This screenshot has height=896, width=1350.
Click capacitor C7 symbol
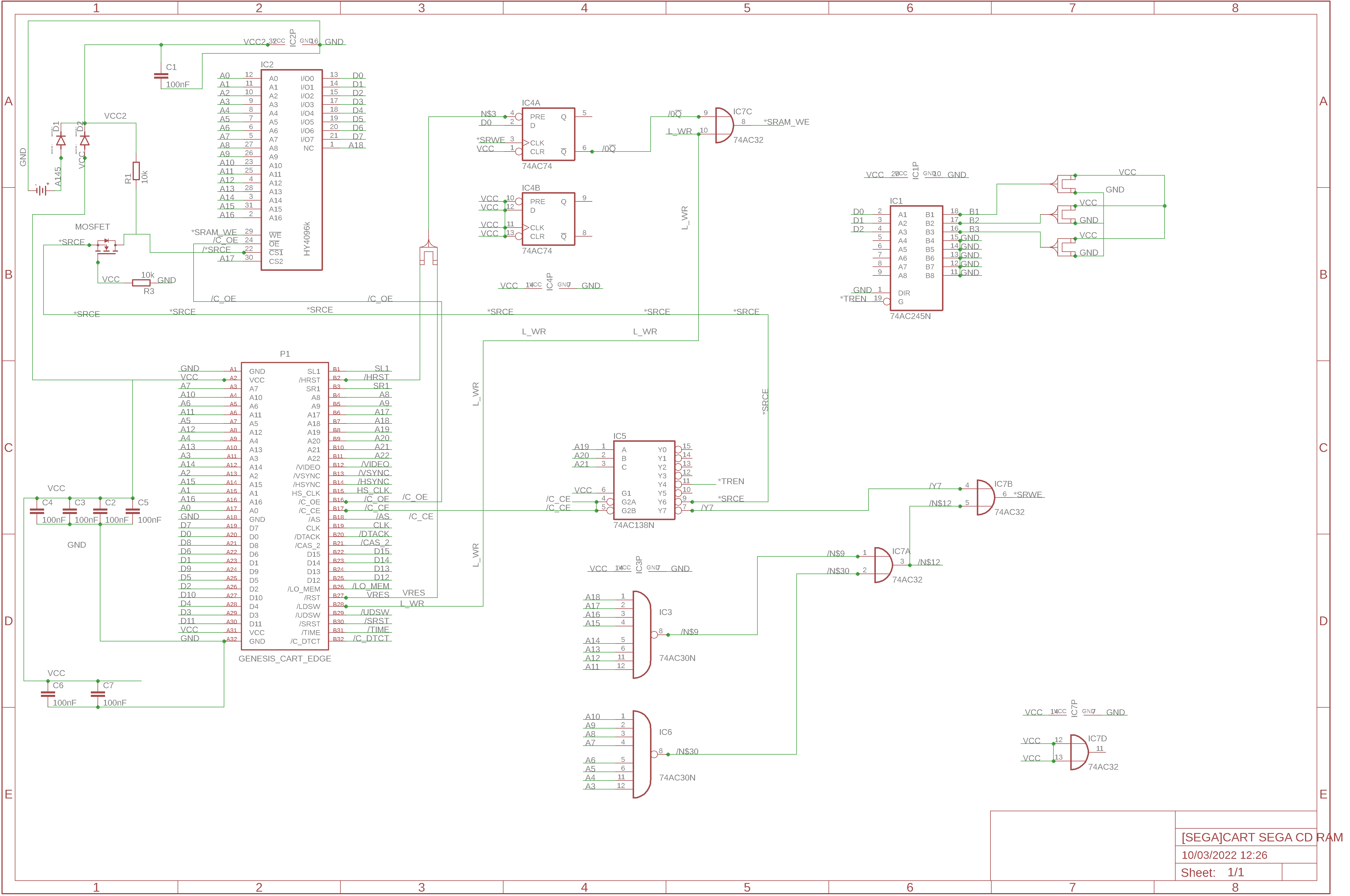[98, 694]
